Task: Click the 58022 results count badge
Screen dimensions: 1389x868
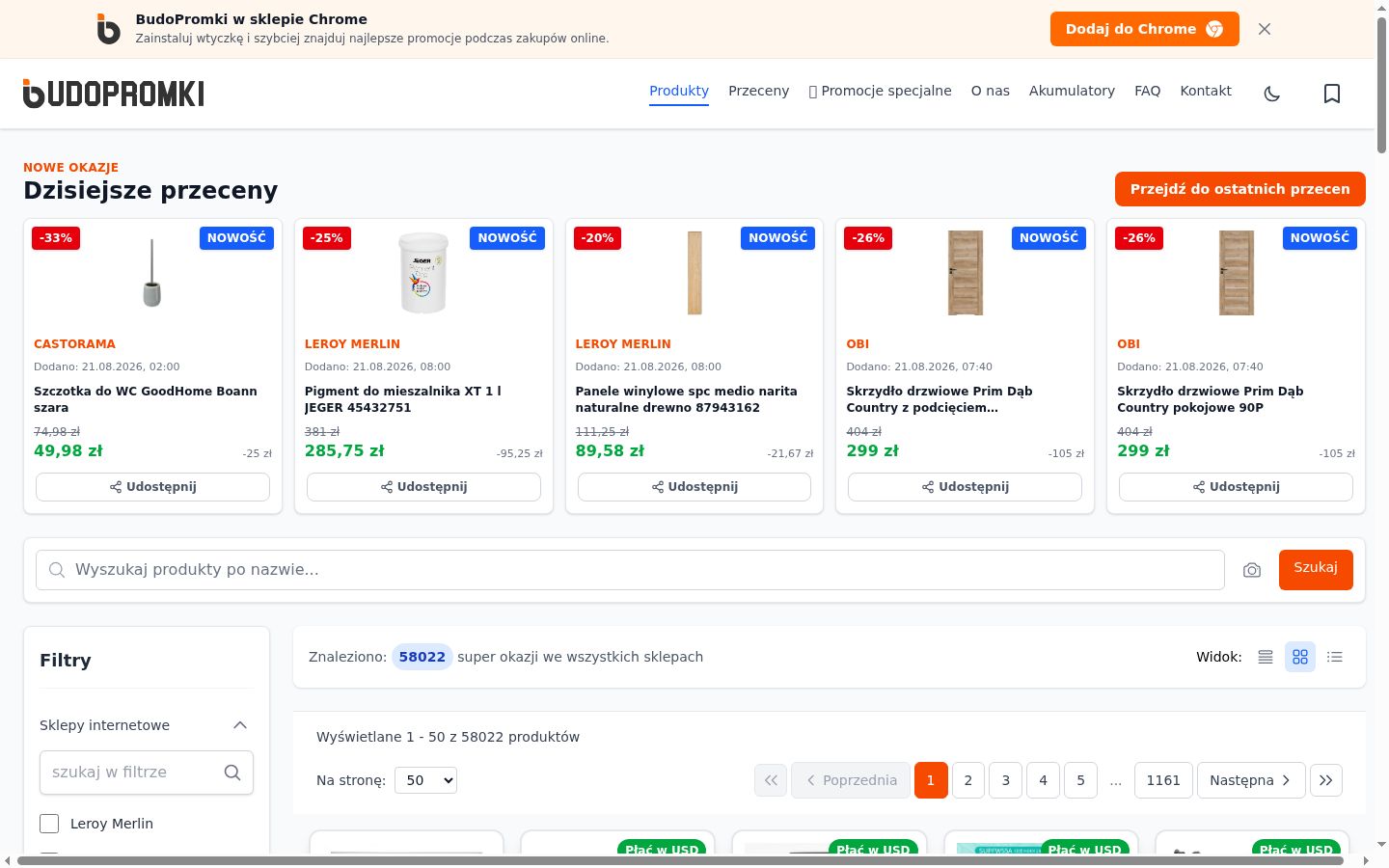Action: pyautogui.click(x=422, y=657)
